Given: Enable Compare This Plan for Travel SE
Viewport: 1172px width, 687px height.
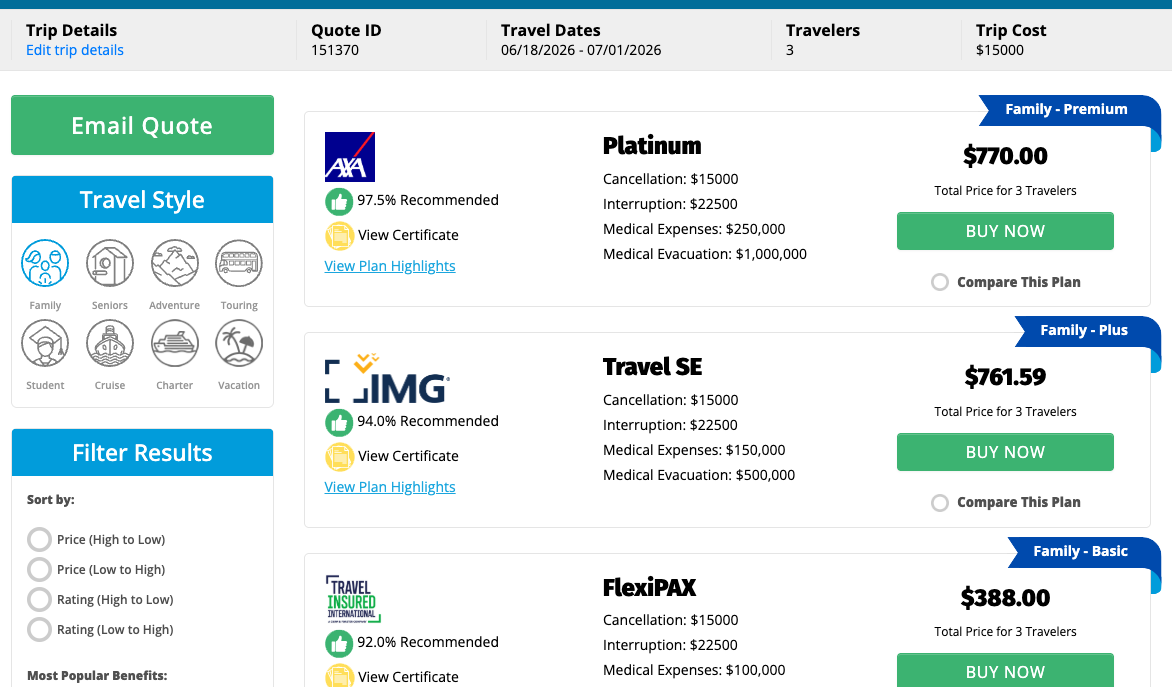Looking at the screenshot, I should (x=940, y=503).
